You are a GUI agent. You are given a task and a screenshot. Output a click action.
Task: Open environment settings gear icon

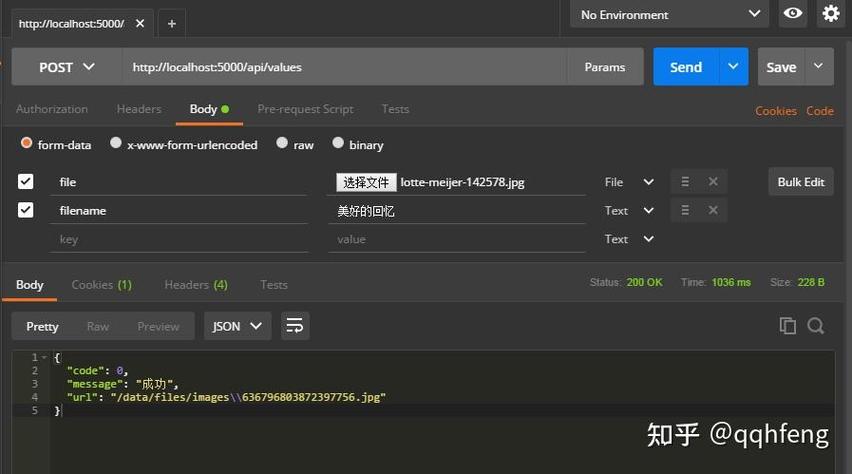tap(831, 14)
